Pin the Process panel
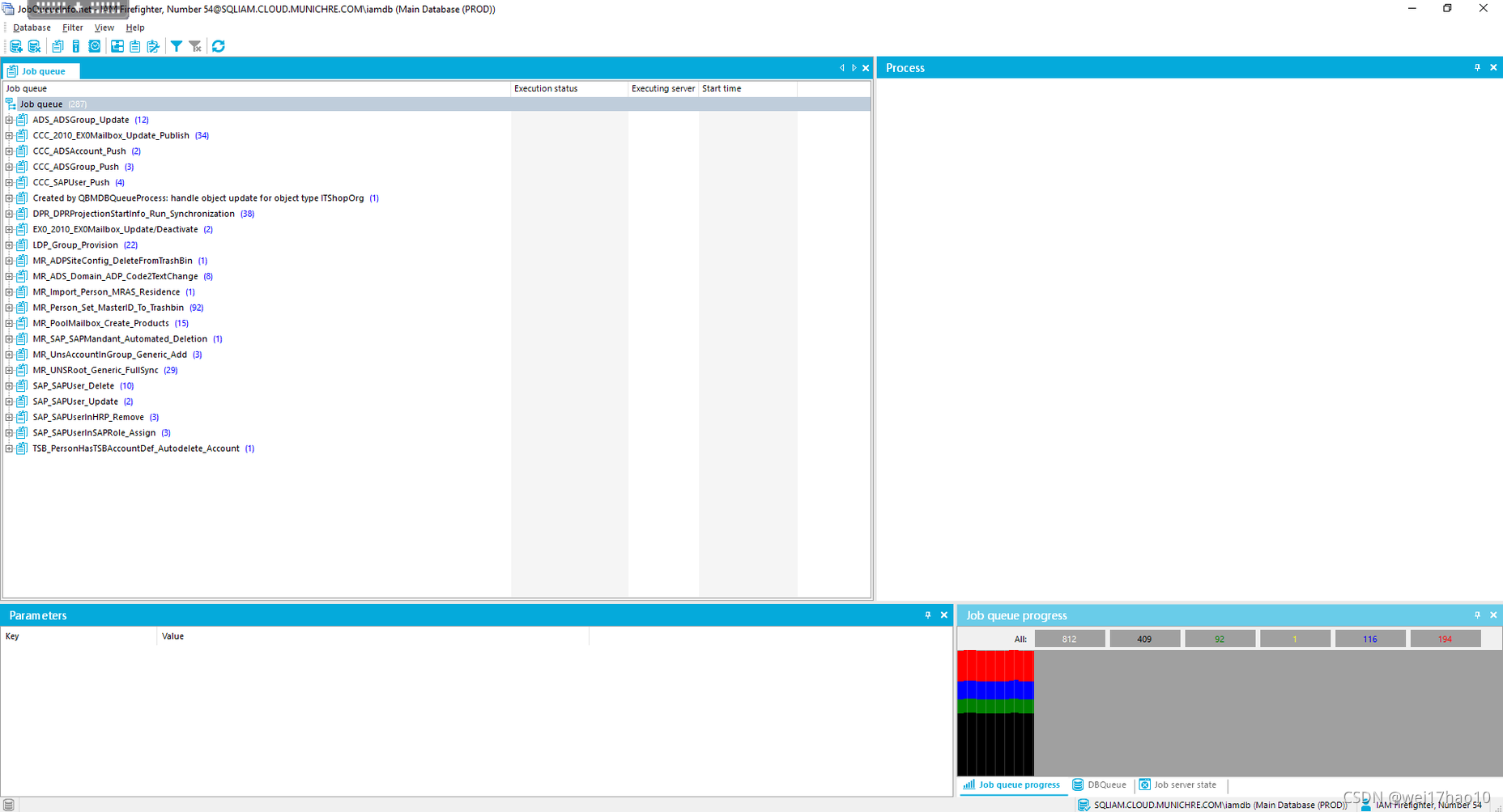1503x812 pixels. tap(1477, 68)
